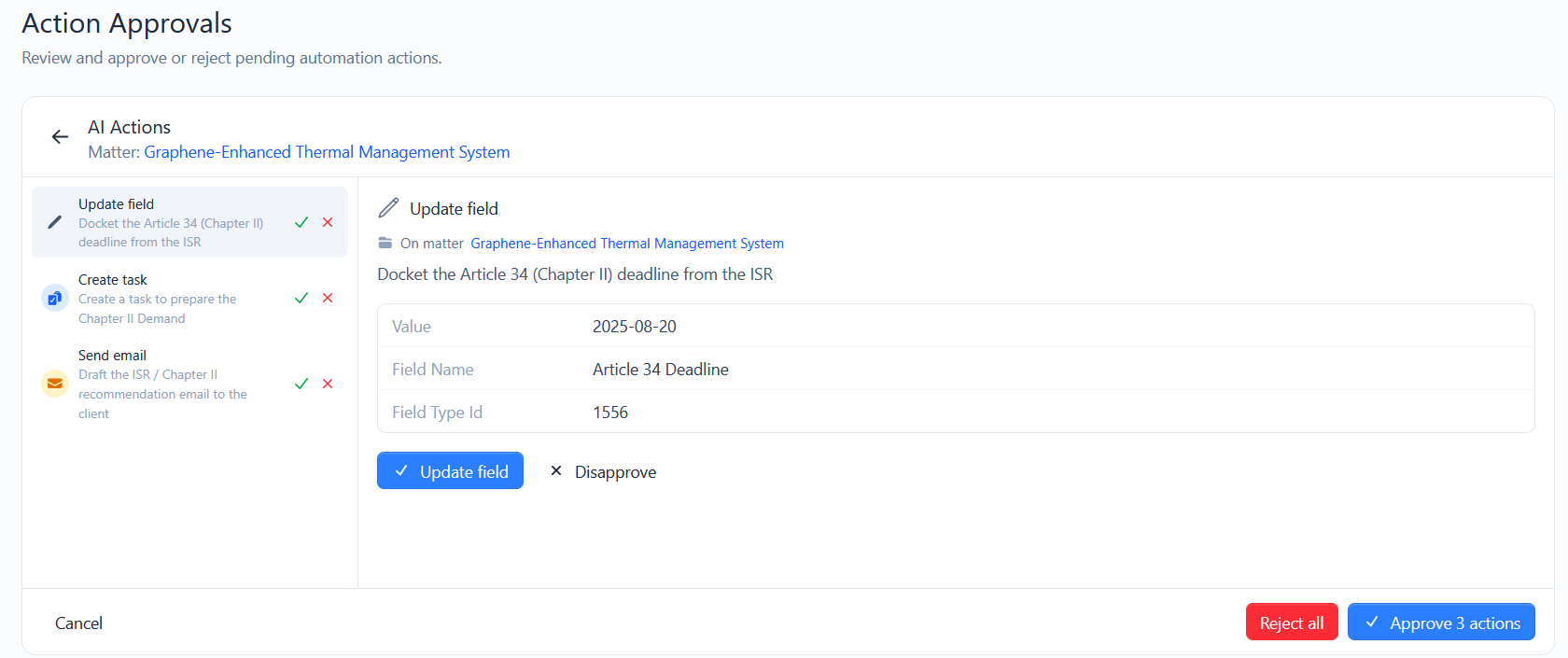This screenshot has height=658, width=1568.
Task: Click the Reject all button
Action: (1292, 623)
